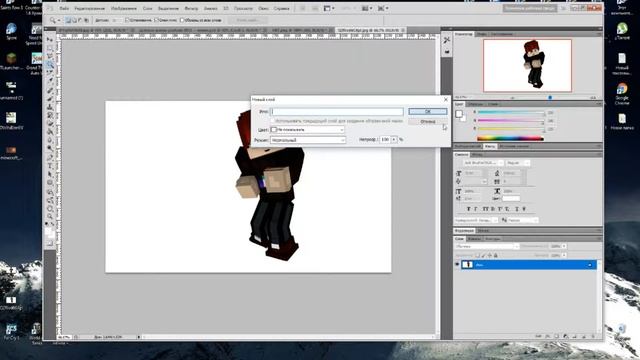This screenshot has width=640, height=360.
Task: Select the Hand tool
Action: 50,208
